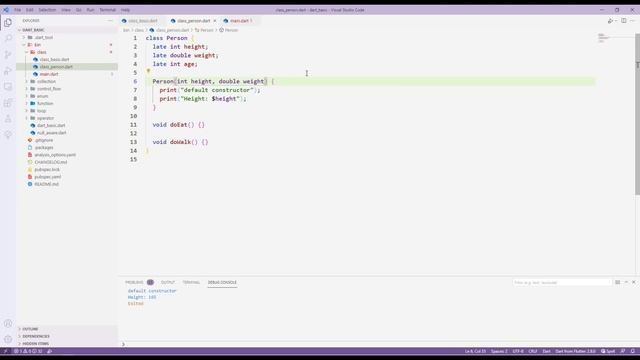Open the Search view in activity bar
The width and height of the screenshot is (640, 360).
(x=8, y=38)
